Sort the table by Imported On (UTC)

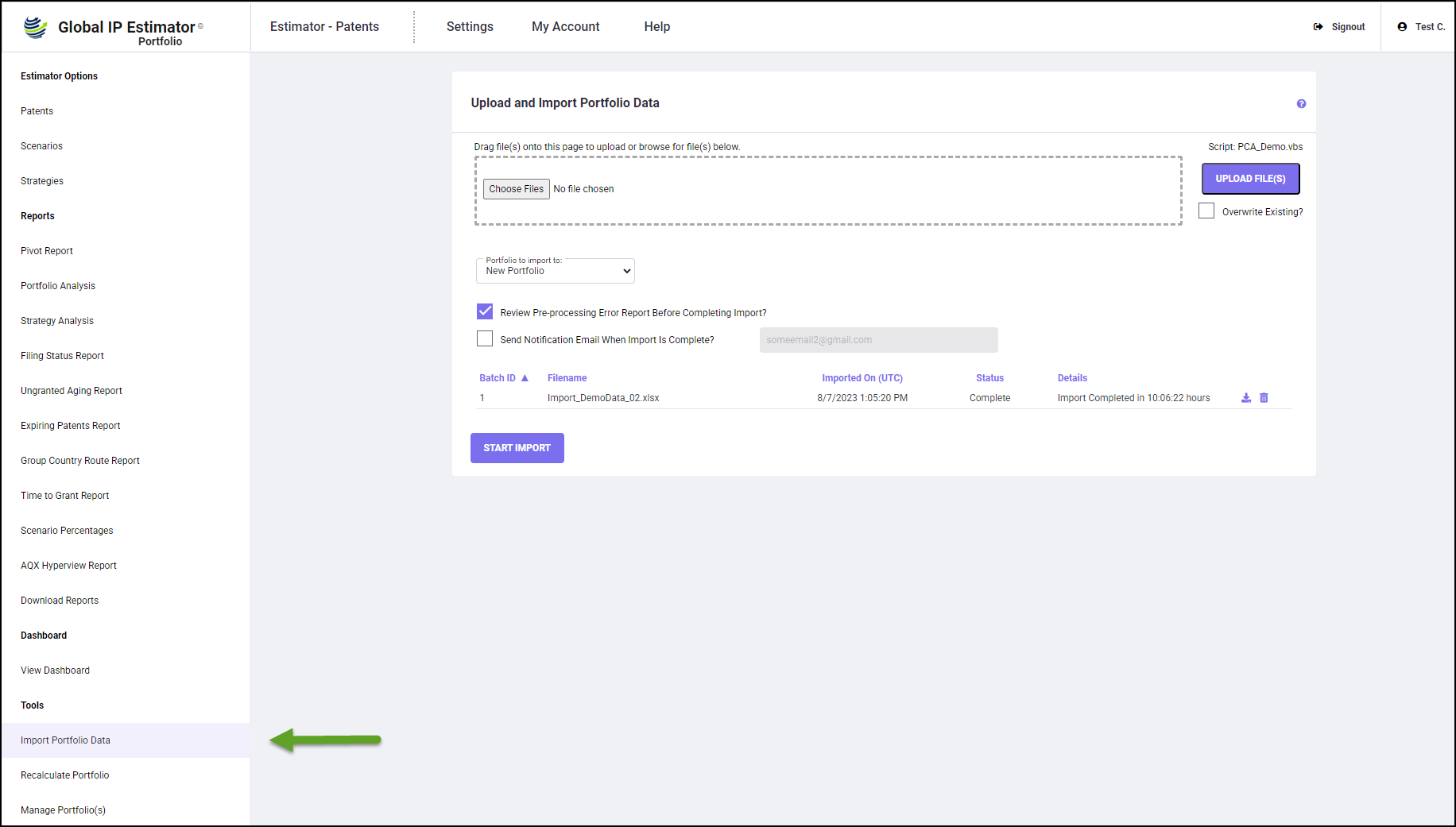click(x=862, y=378)
